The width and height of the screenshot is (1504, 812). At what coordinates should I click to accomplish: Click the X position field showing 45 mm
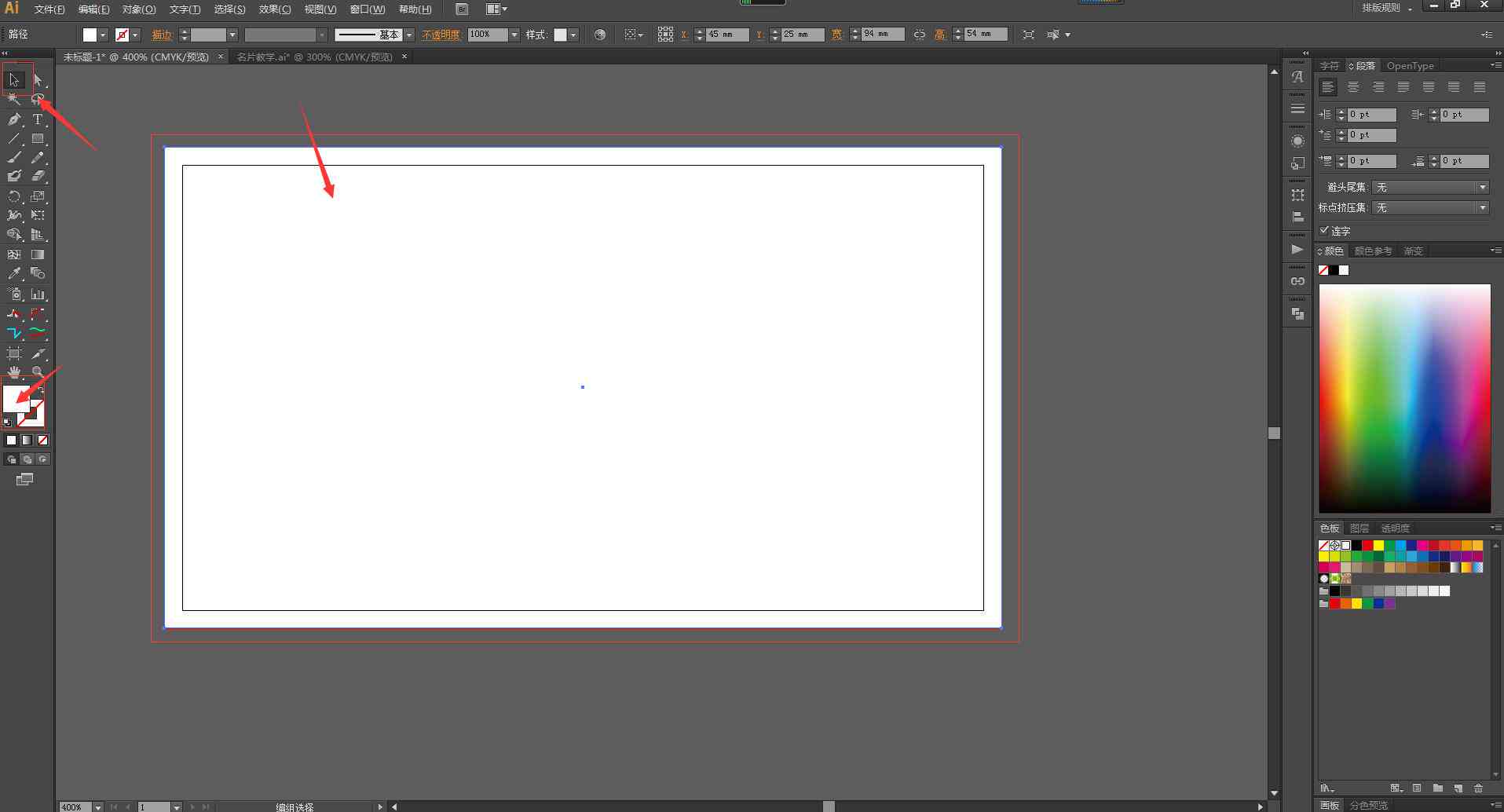[726, 35]
